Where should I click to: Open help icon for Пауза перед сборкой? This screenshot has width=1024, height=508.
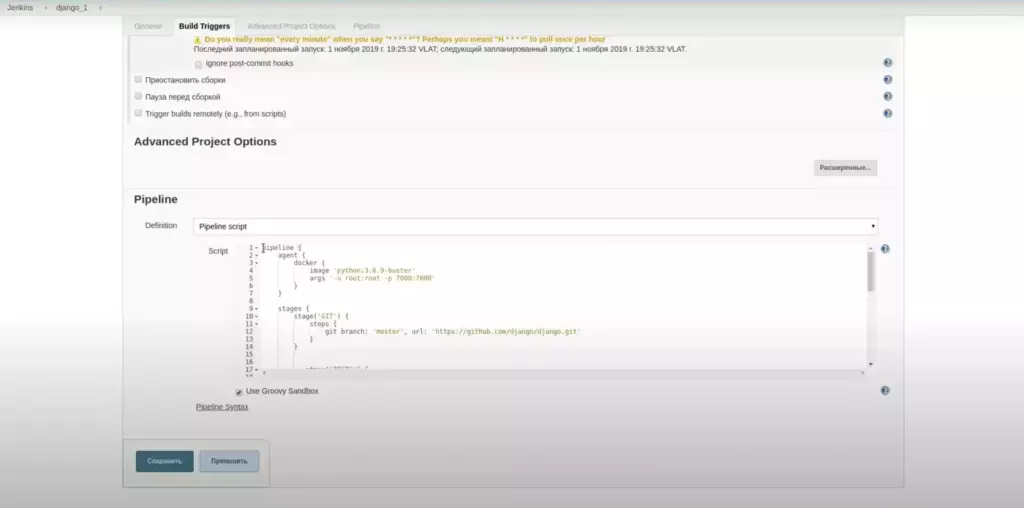pos(888,96)
